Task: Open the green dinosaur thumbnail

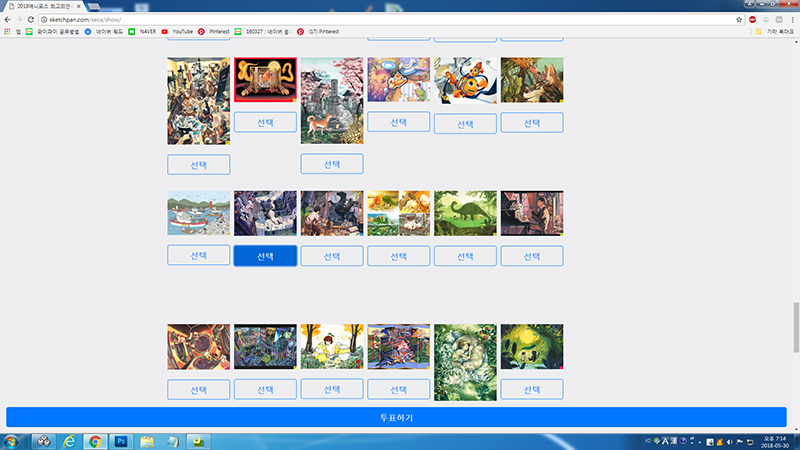Action: coord(465,213)
